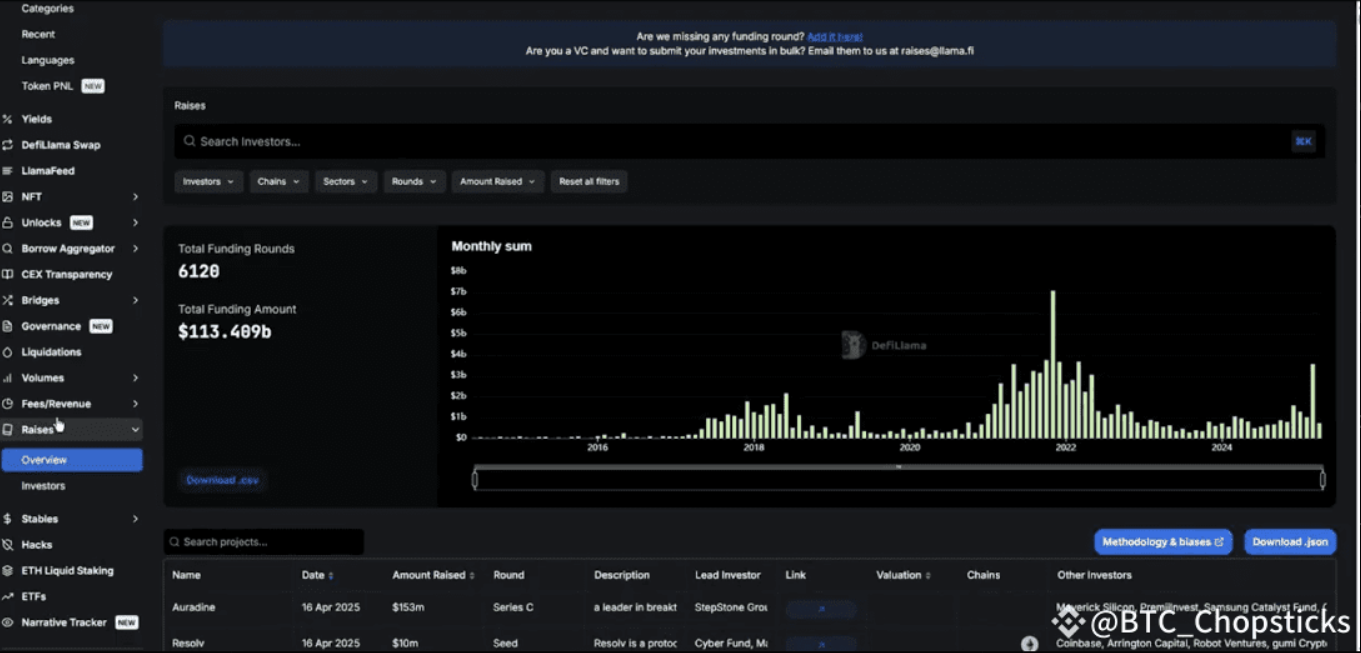
Task: Open the Auradine row link icon
Action: click(820, 608)
